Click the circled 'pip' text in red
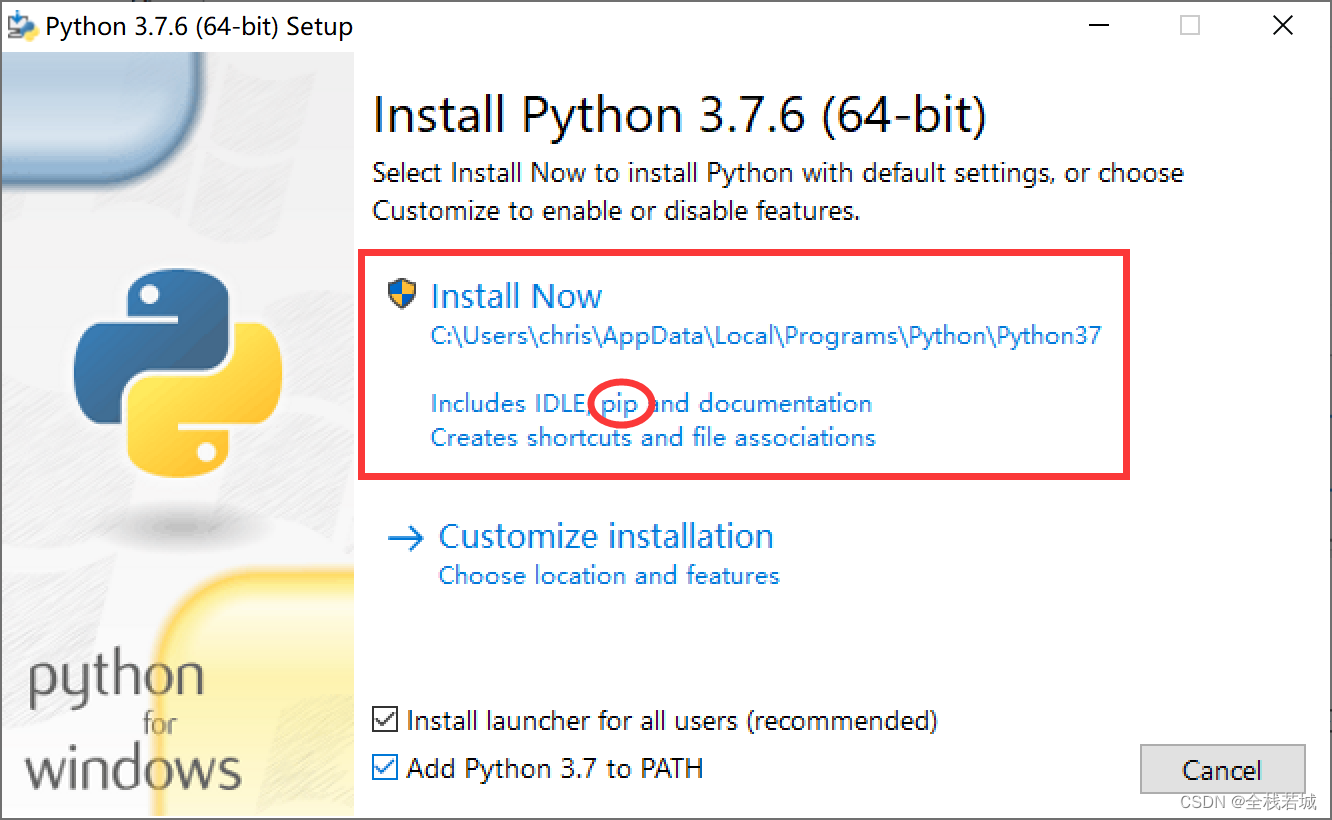This screenshot has width=1332, height=820. click(x=620, y=403)
